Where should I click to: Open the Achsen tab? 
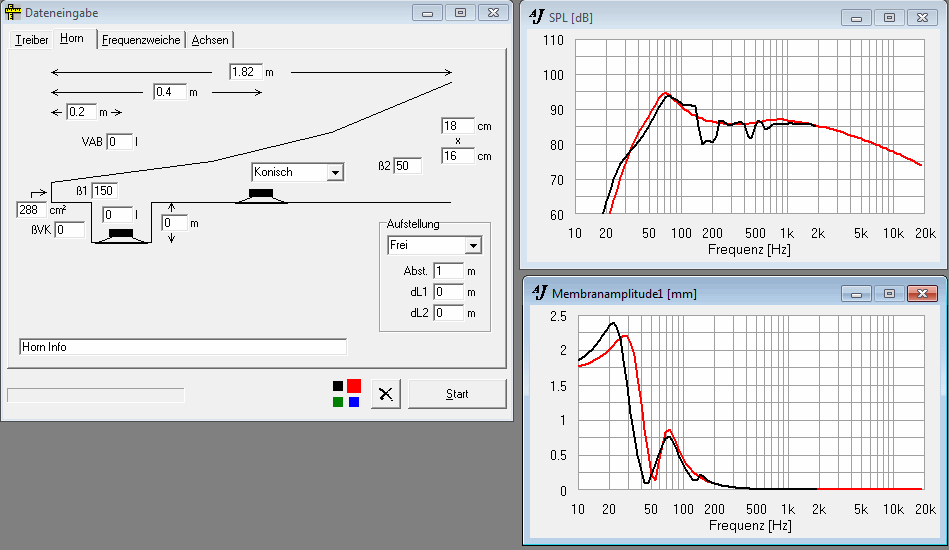pyautogui.click(x=210, y=40)
